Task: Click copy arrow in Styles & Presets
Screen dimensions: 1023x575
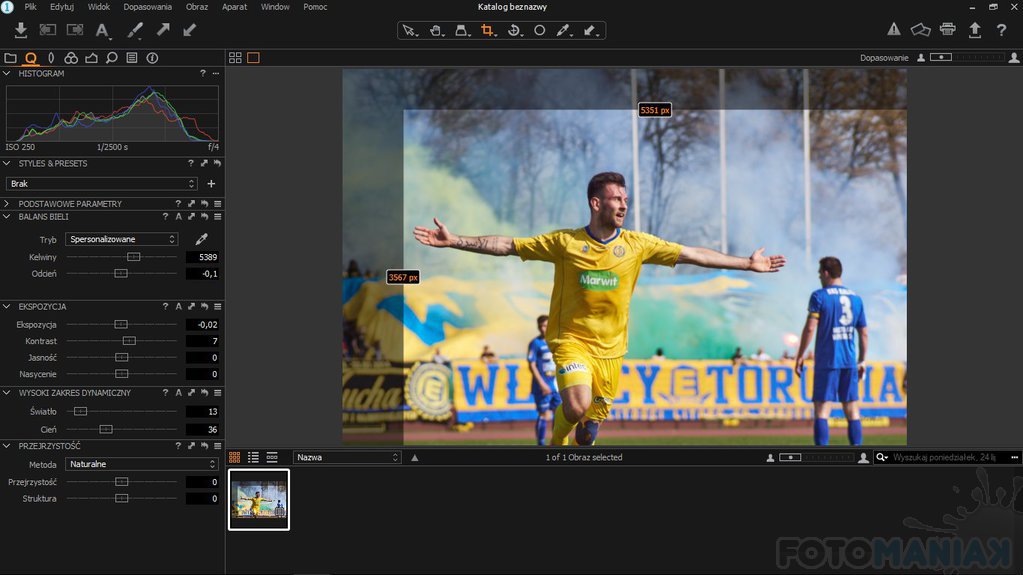Action: click(x=204, y=164)
